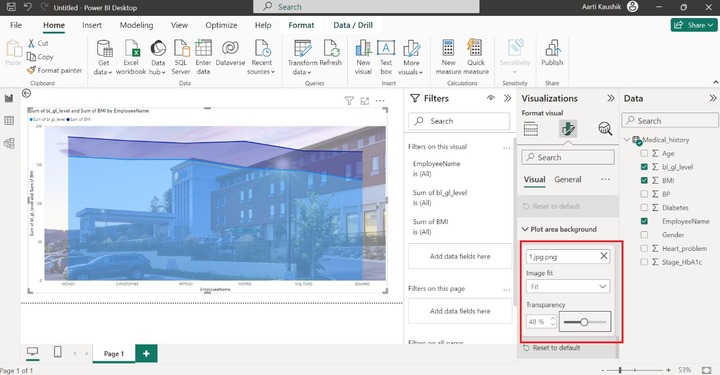Screen dimensions: 720x375
Task: Insert a Text box
Action: click(386, 57)
